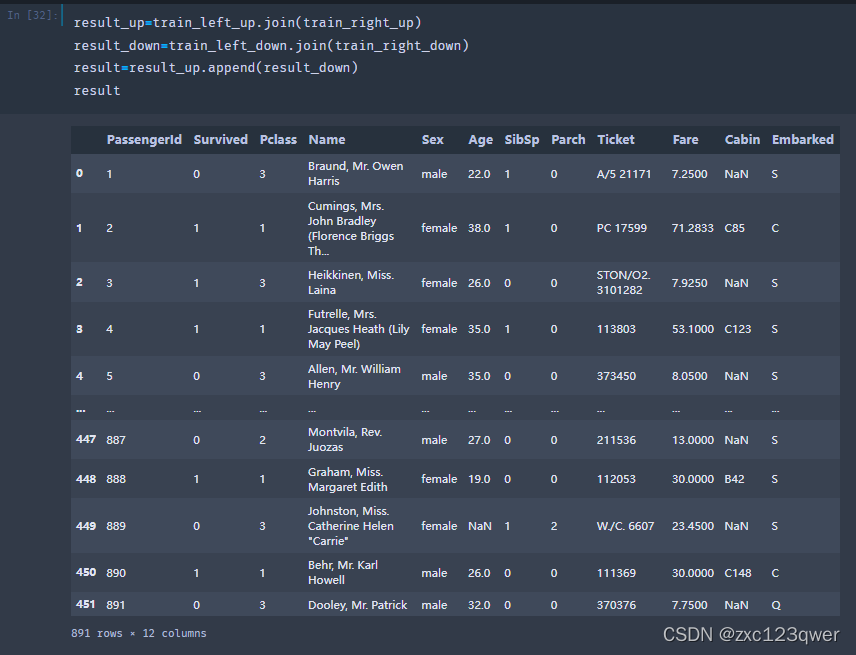The image size is (856, 655).
Task: Click the Fare column header
Action: (685, 140)
